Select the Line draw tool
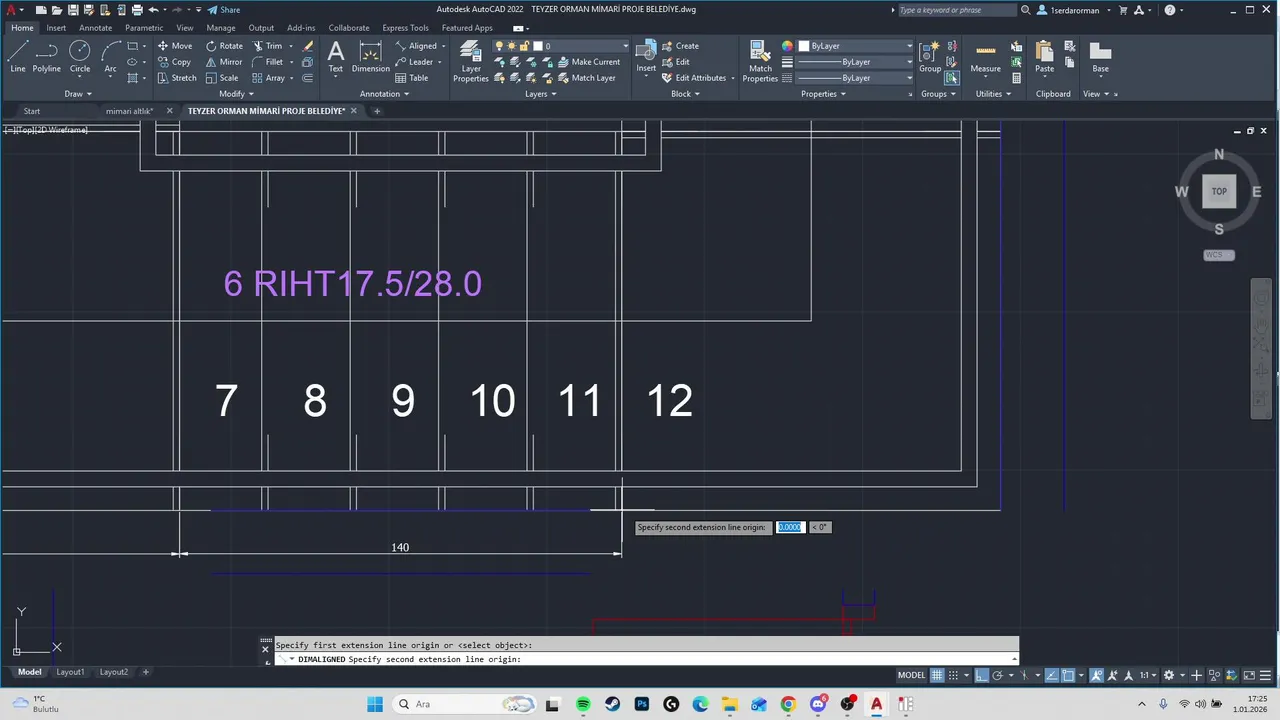This screenshot has height=720, width=1280. (x=18, y=56)
